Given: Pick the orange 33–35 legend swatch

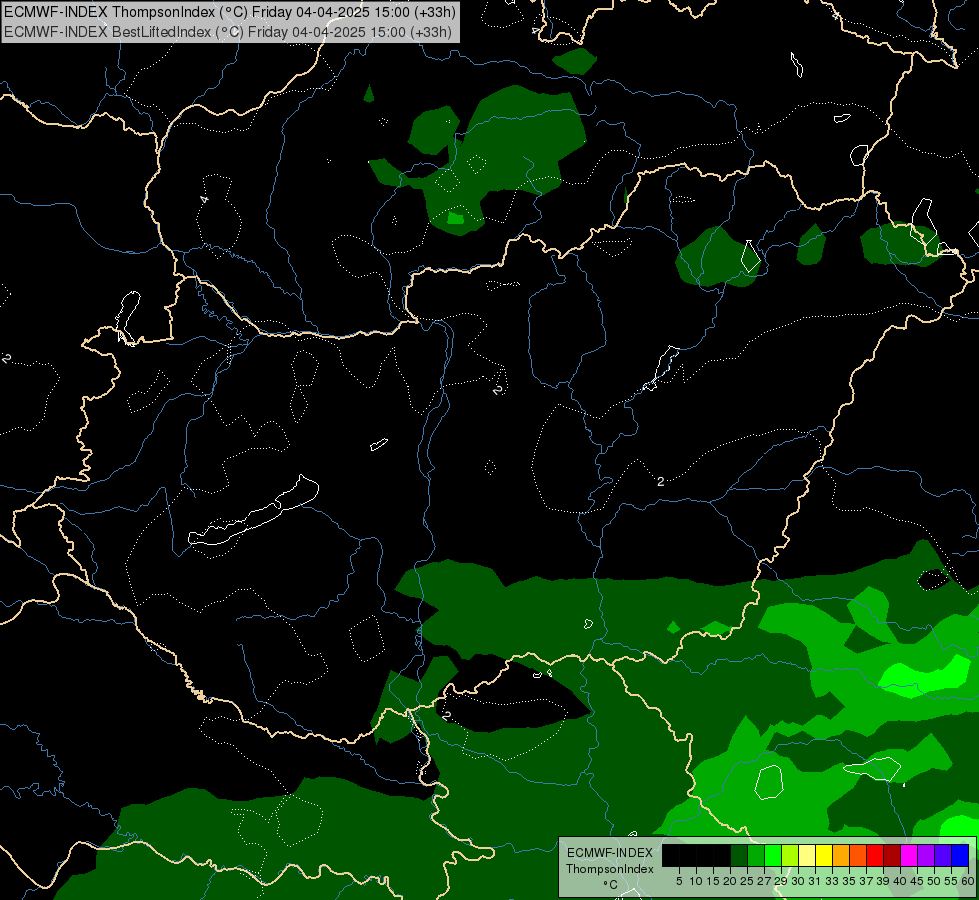Looking at the screenshot, I should (841, 855).
